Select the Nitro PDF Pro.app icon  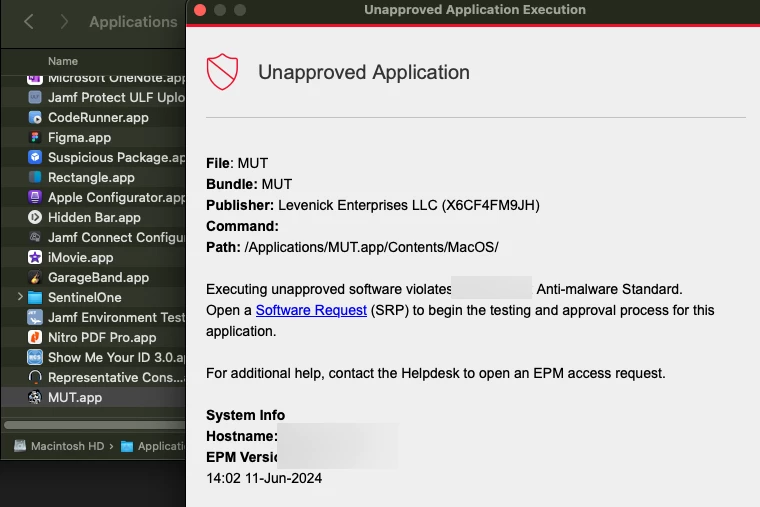34,337
